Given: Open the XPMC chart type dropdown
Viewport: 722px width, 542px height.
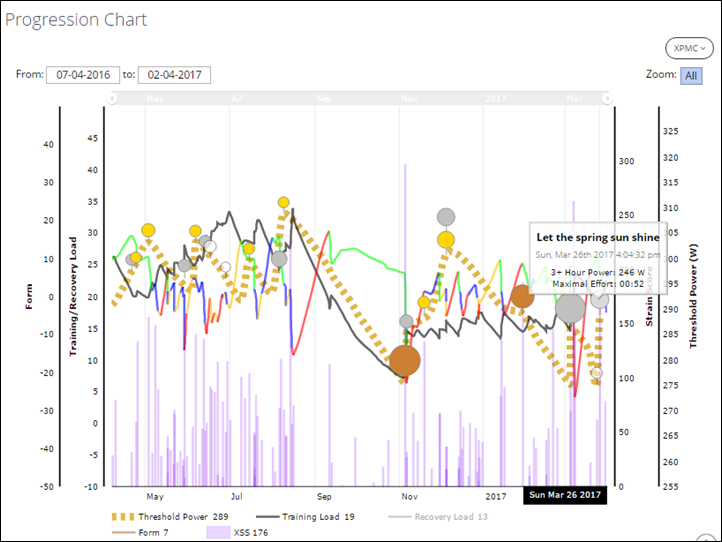Looking at the screenshot, I should pos(691,47).
